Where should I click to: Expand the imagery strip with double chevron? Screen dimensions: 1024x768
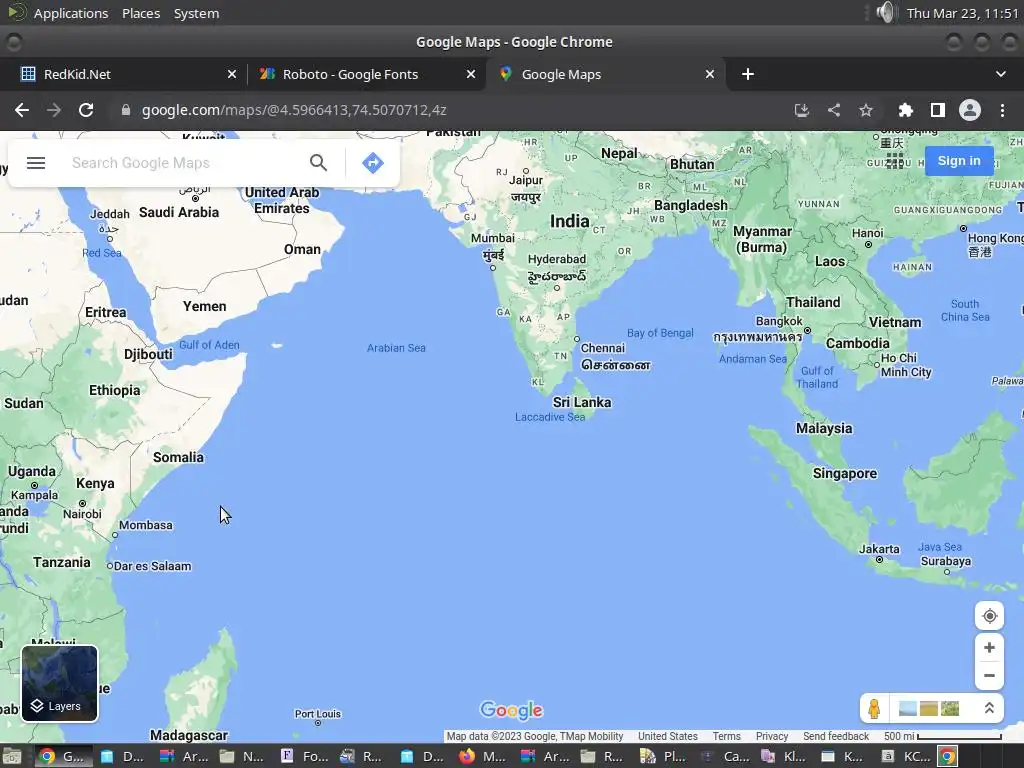coord(989,708)
